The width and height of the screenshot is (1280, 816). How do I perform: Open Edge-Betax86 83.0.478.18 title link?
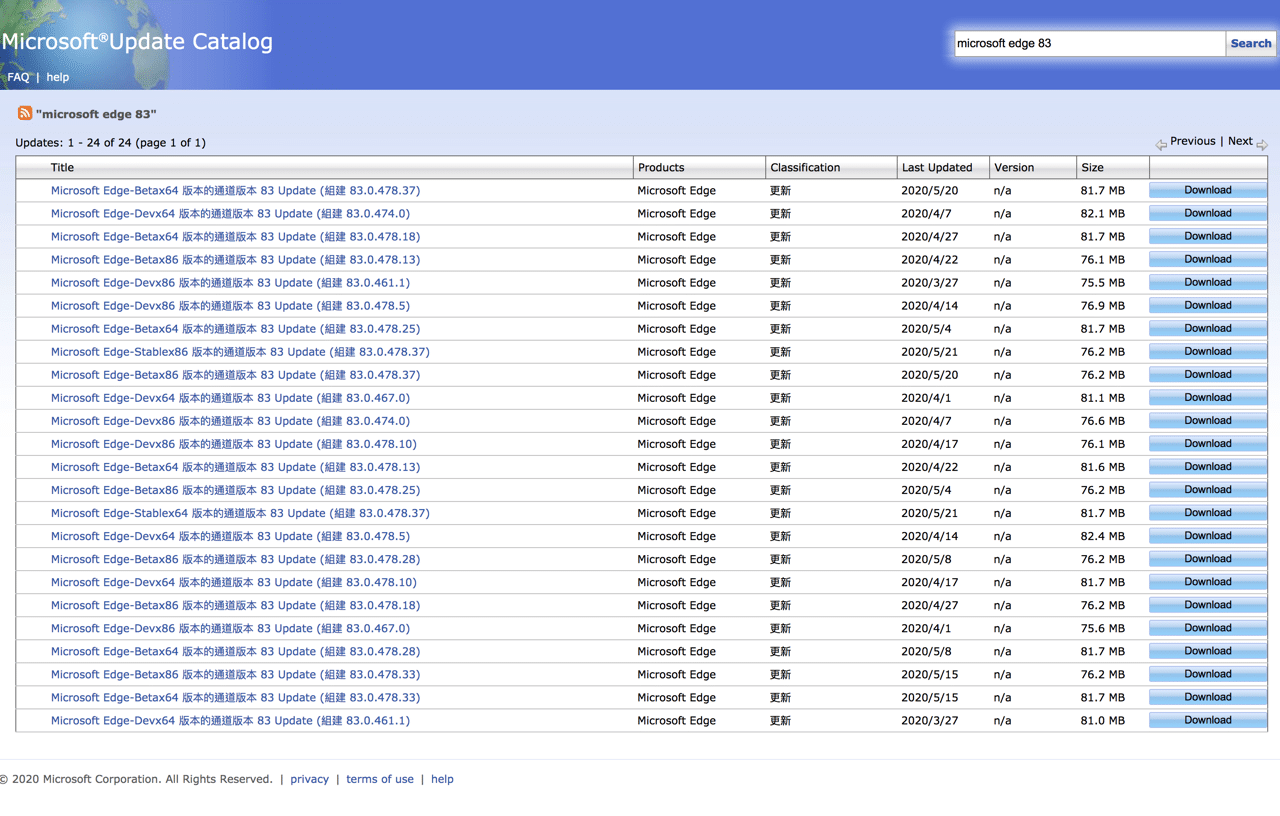pyautogui.click(x=235, y=604)
